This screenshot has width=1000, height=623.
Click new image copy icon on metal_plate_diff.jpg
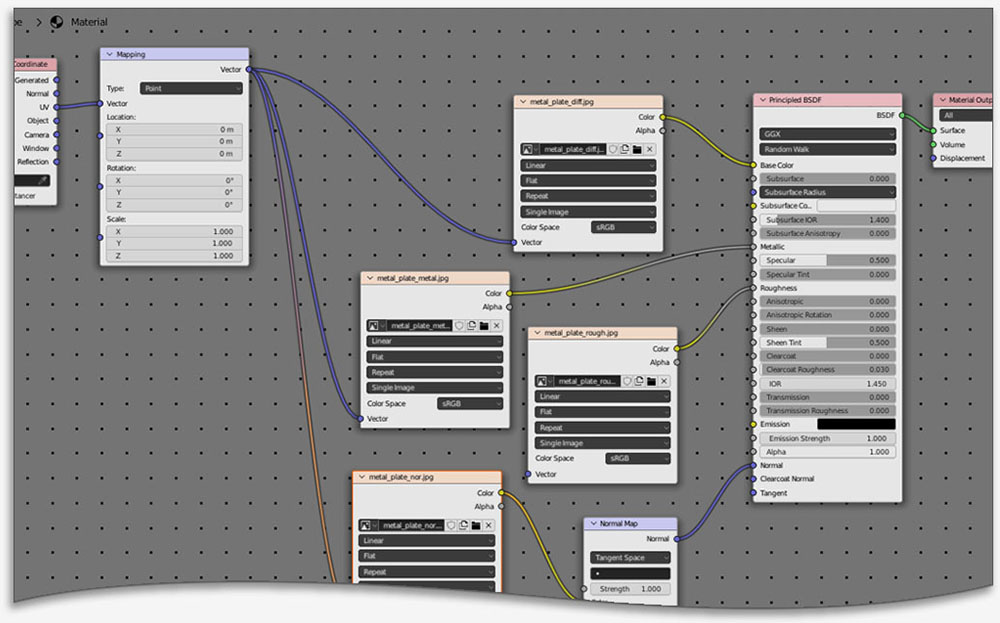pyautogui.click(x=625, y=149)
